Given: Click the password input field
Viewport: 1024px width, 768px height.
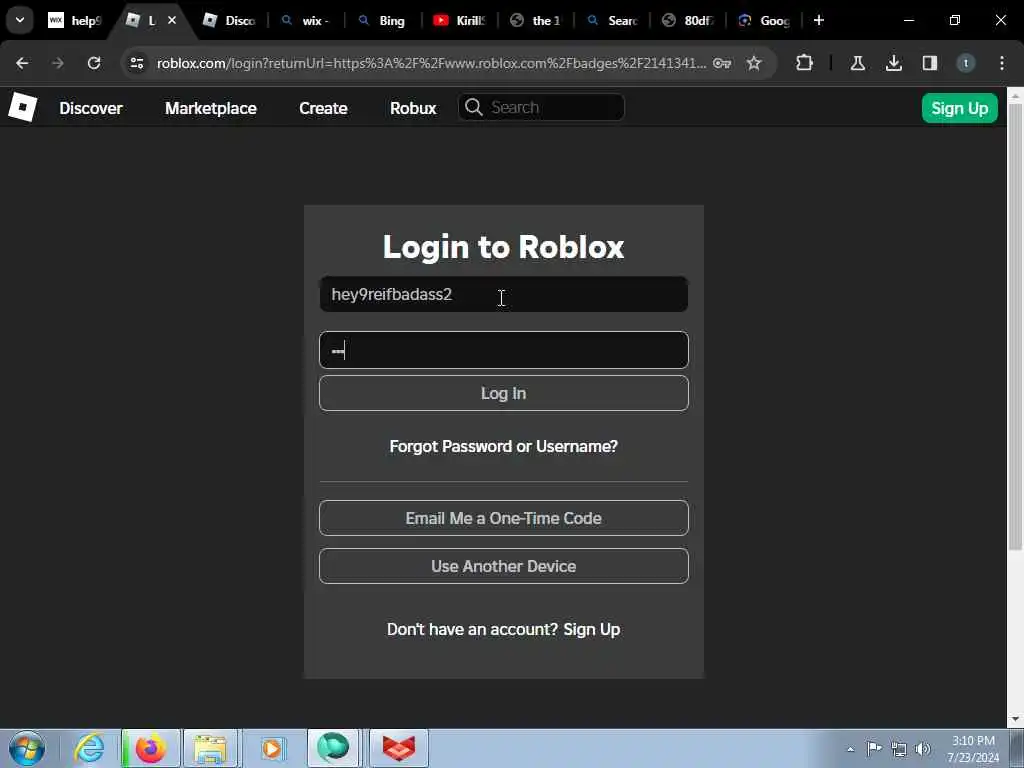Looking at the screenshot, I should point(504,350).
